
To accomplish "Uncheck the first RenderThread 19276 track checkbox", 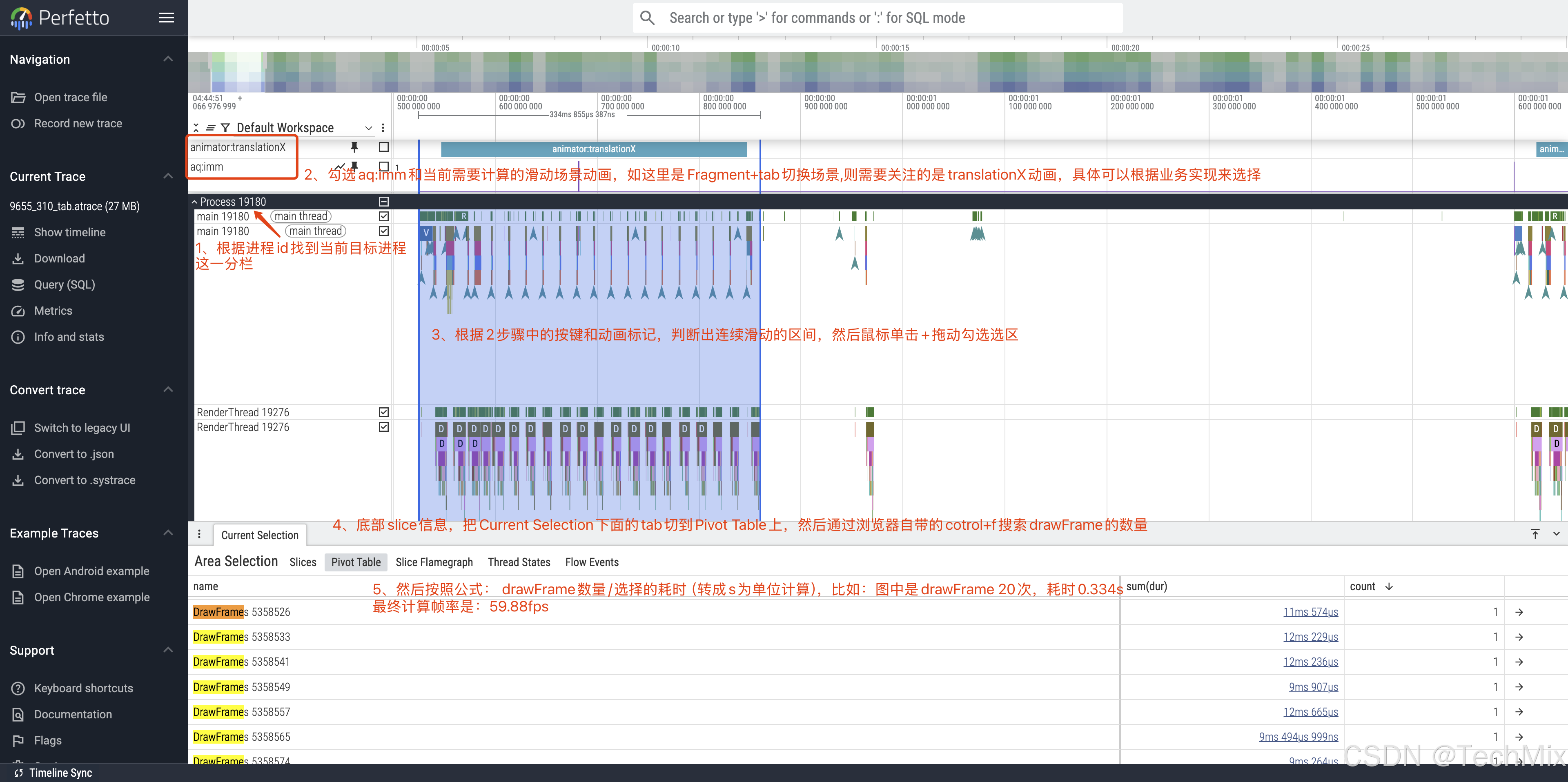I will (383, 412).
